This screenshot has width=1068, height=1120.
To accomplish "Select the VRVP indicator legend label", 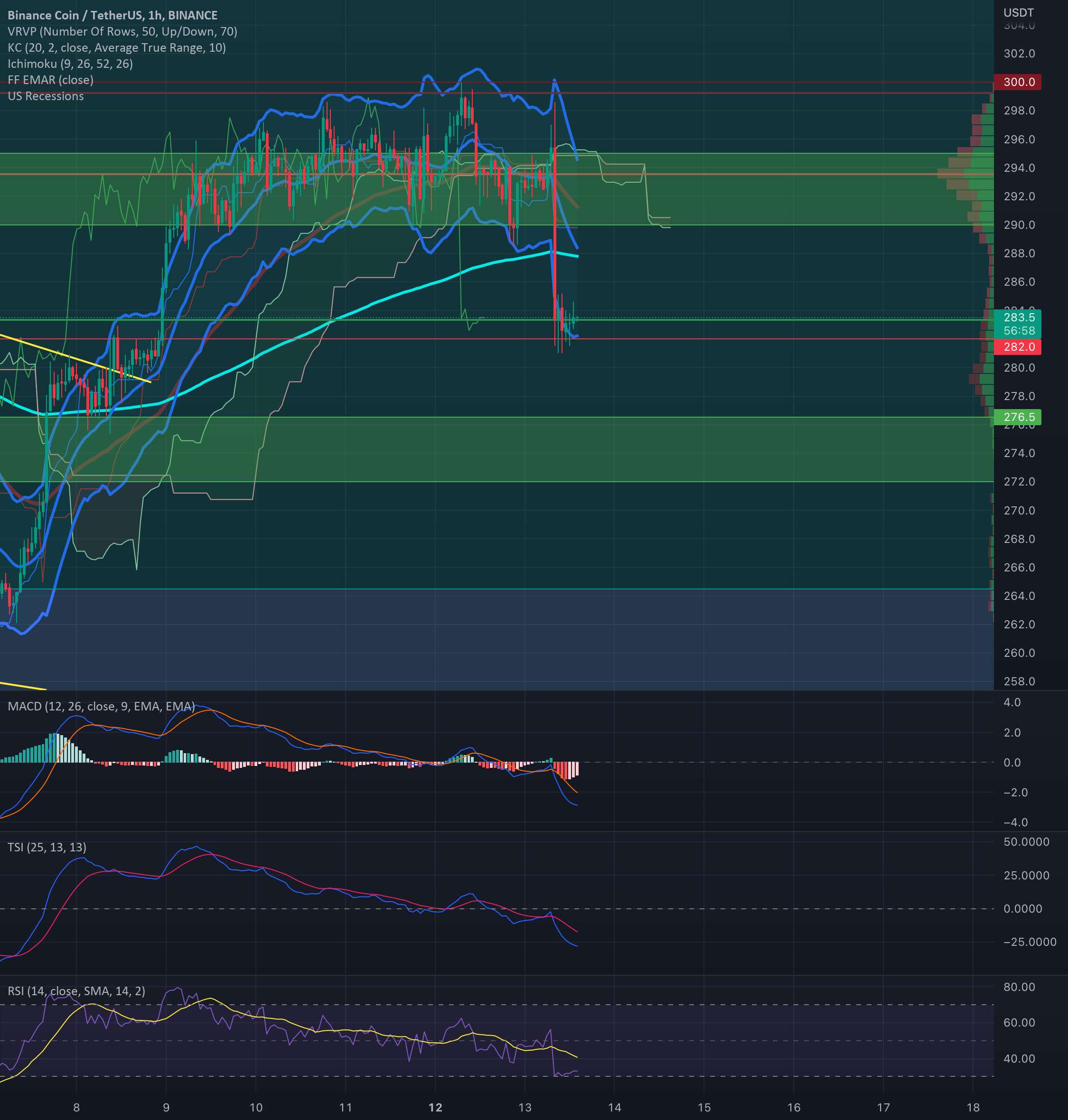I will click(x=122, y=31).
